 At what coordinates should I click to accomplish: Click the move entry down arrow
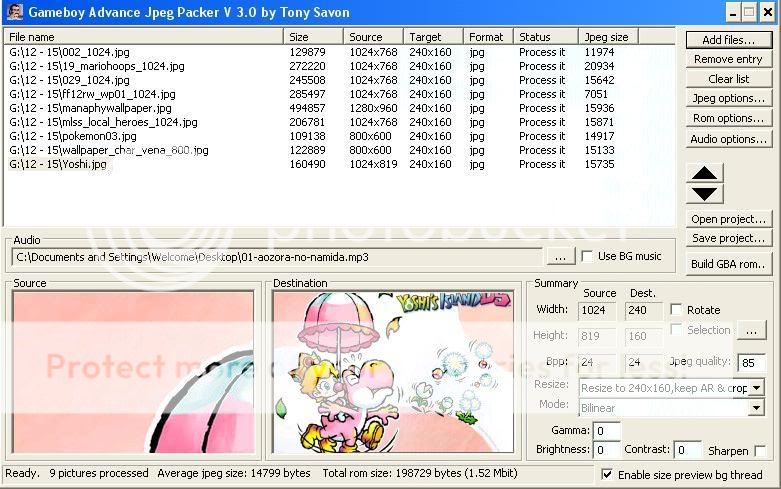pyautogui.click(x=705, y=193)
